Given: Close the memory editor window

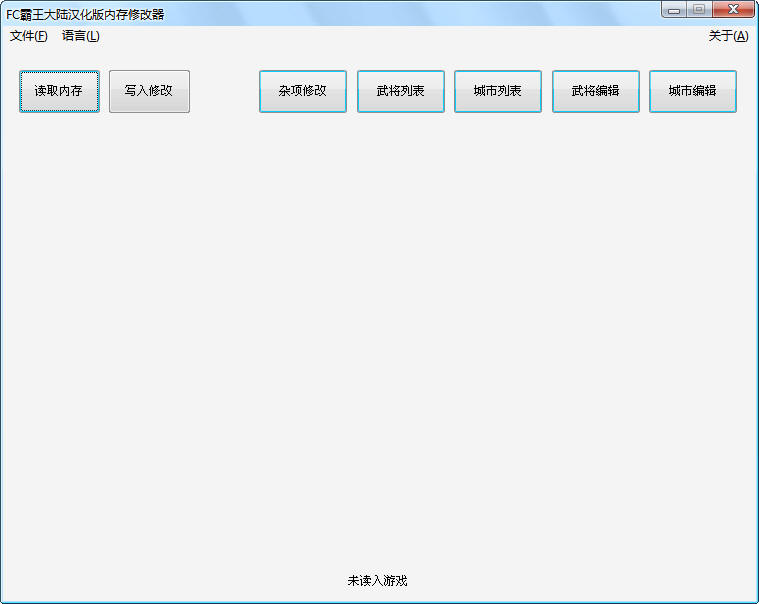Looking at the screenshot, I should click(734, 9).
